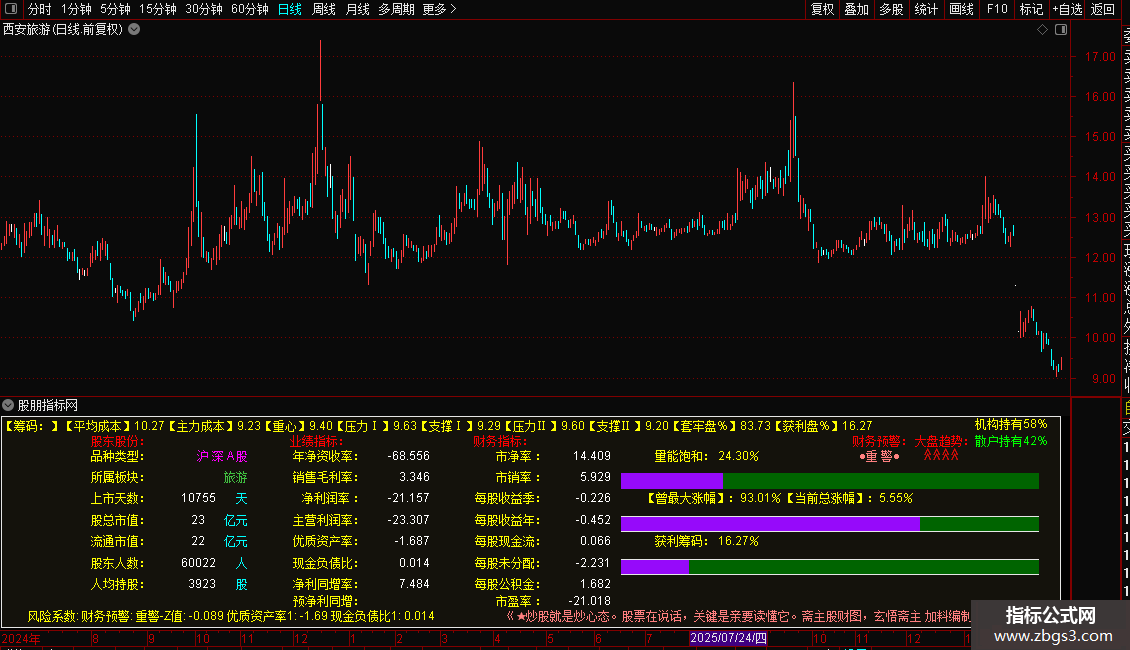Switch to the 日线 daily period
The height and width of the screenshot is (650, 1130).
[289, 9]
